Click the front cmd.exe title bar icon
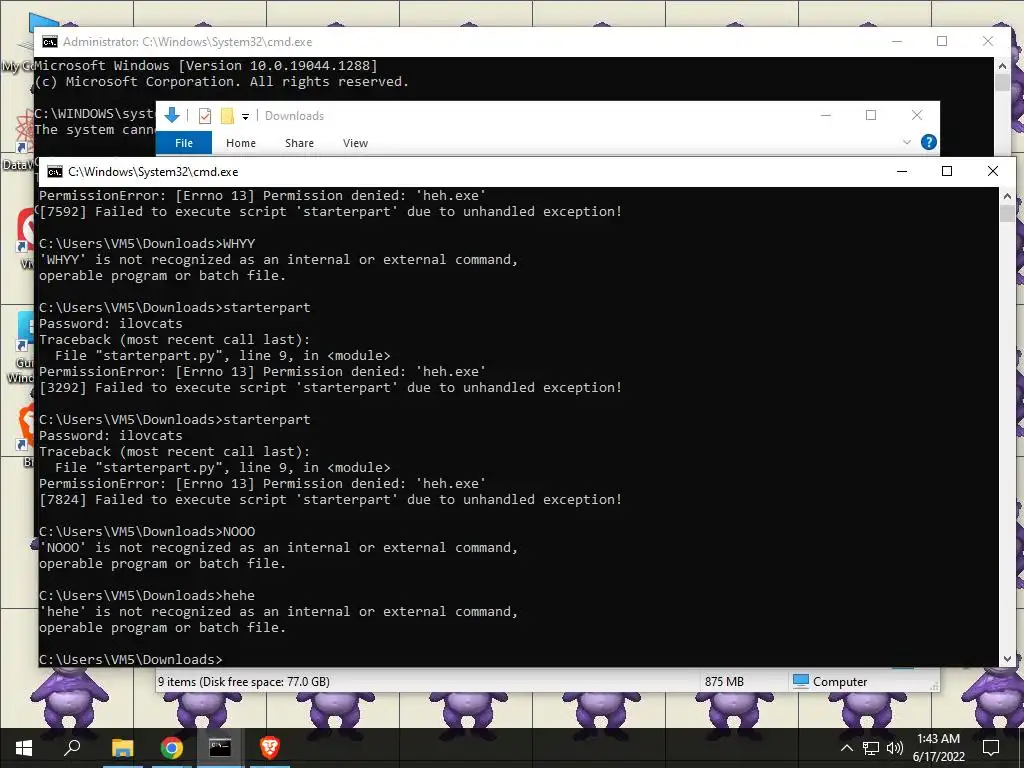1024x768 pixels. [x=55, y=172]
